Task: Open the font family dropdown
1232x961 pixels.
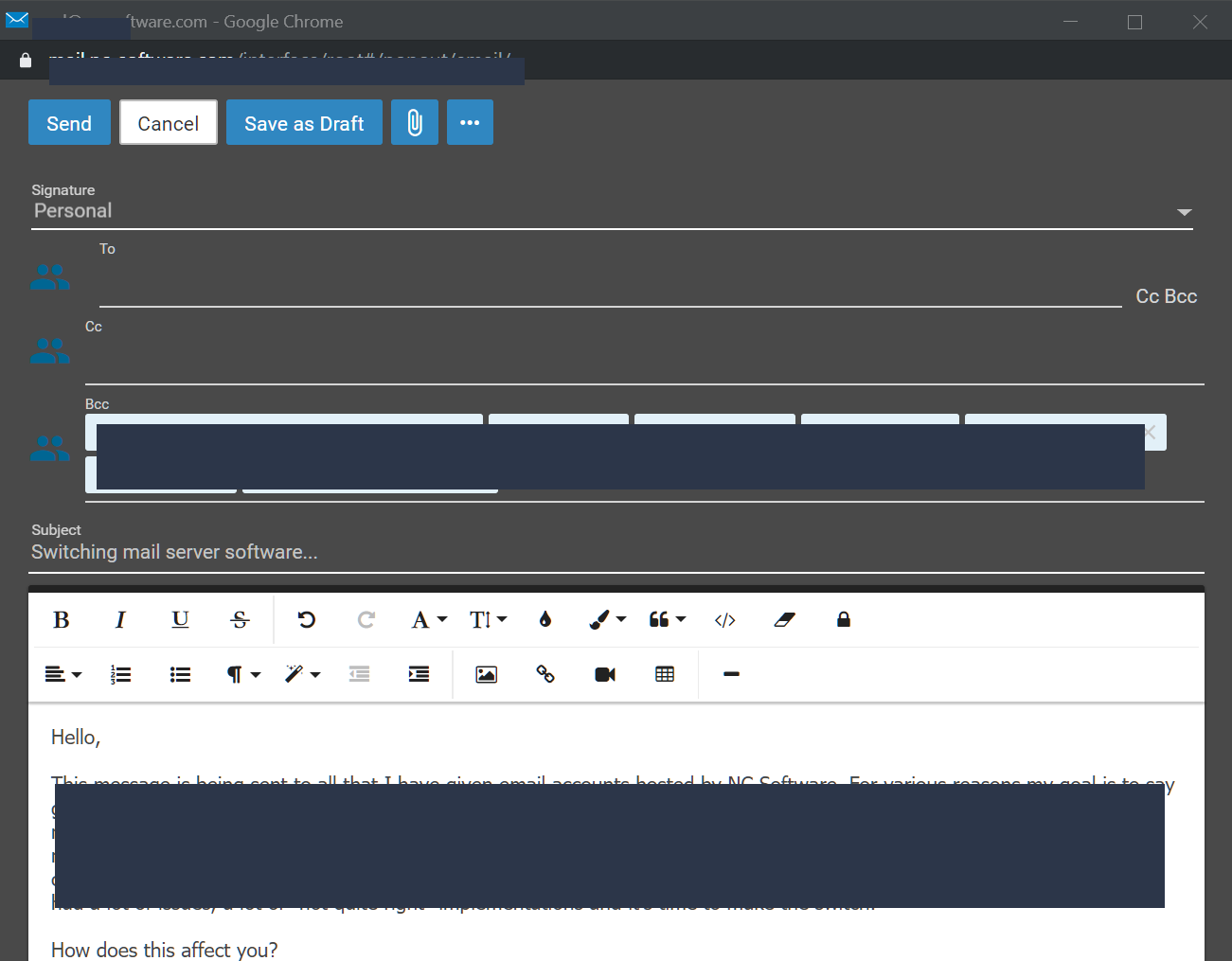Action: (428, 620)
